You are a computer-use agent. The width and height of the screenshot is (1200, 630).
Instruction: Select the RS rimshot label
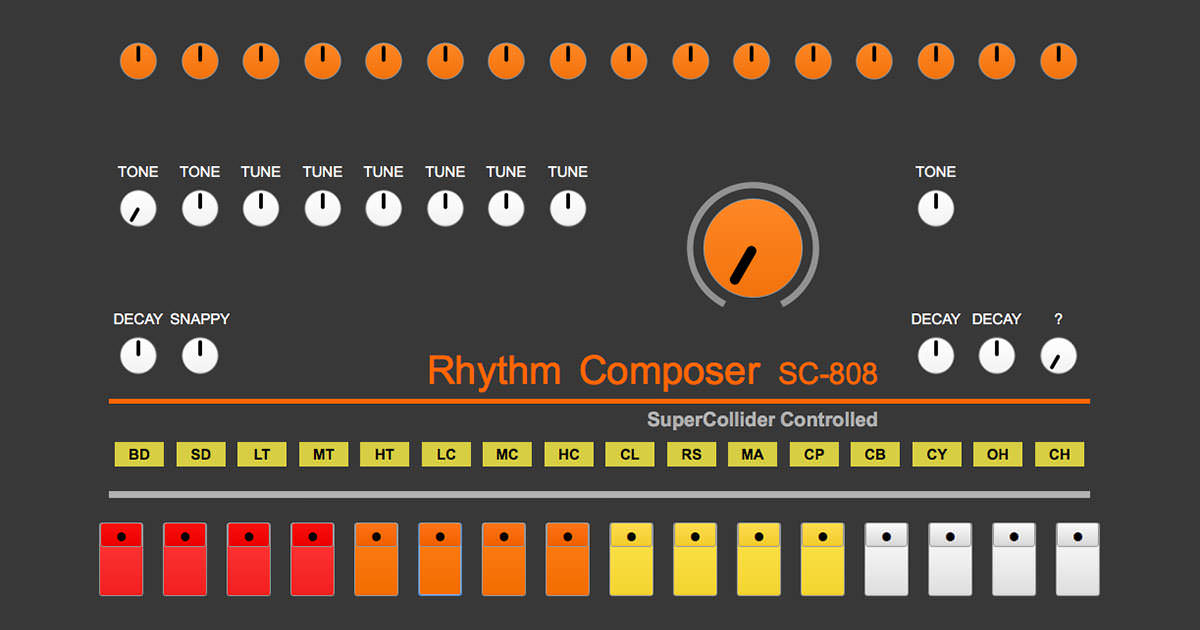pos(691,454)
